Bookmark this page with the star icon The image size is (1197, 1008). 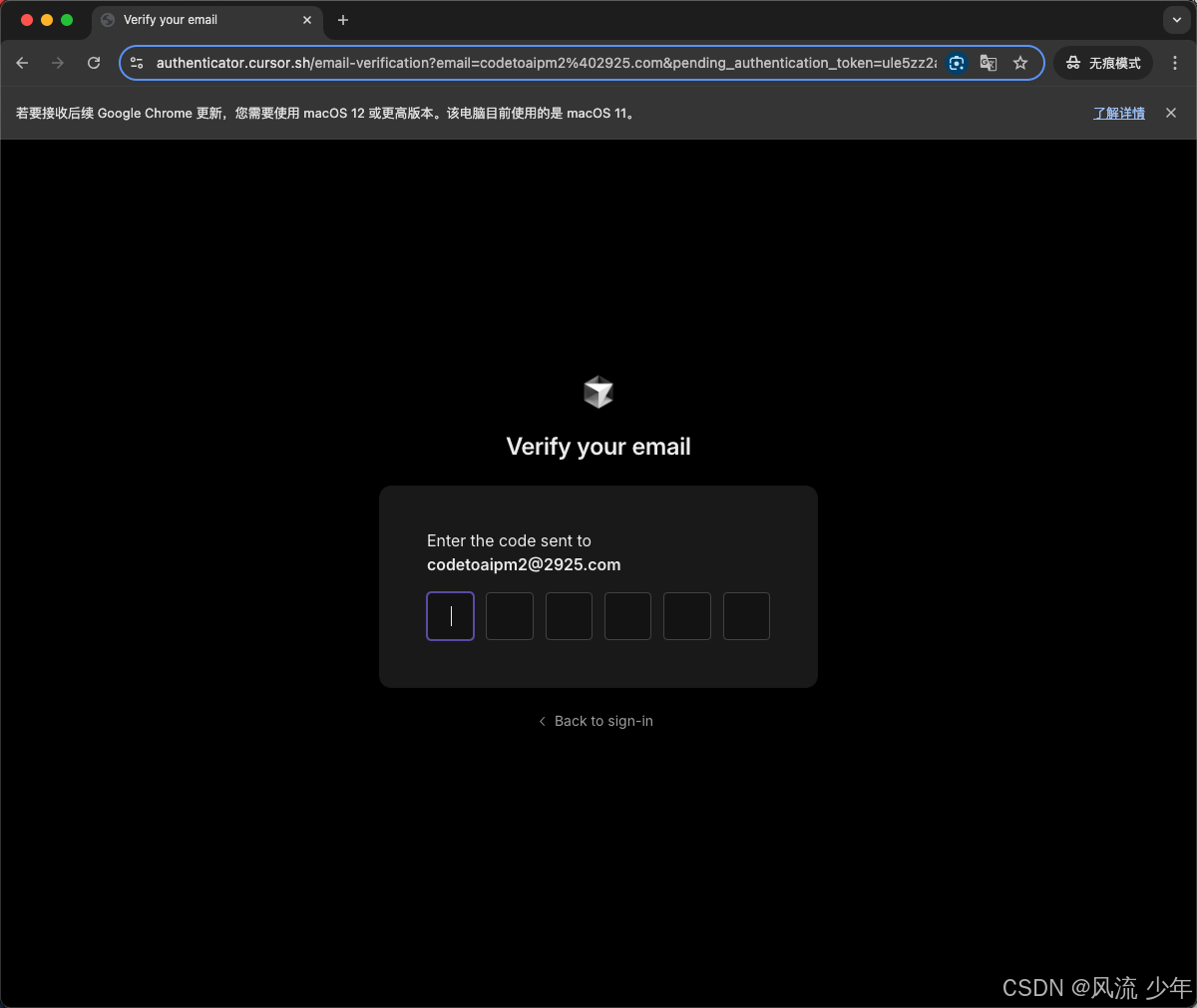point(1020,63)
